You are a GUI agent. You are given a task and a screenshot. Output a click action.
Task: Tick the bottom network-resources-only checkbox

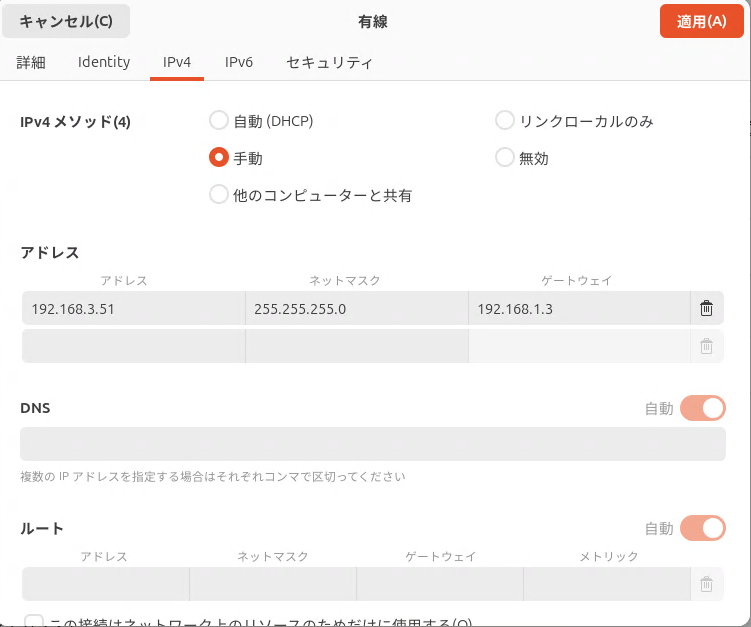pyautogui.click(x=34, y=621)
